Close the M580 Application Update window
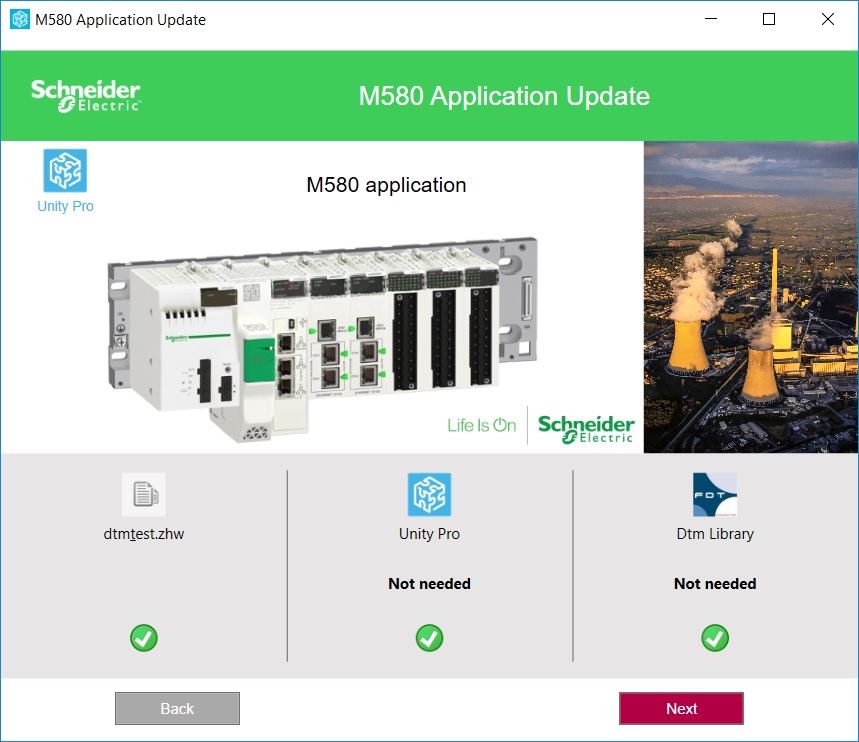This screenshot has width=859, height=742. click(x=828, y=19)
